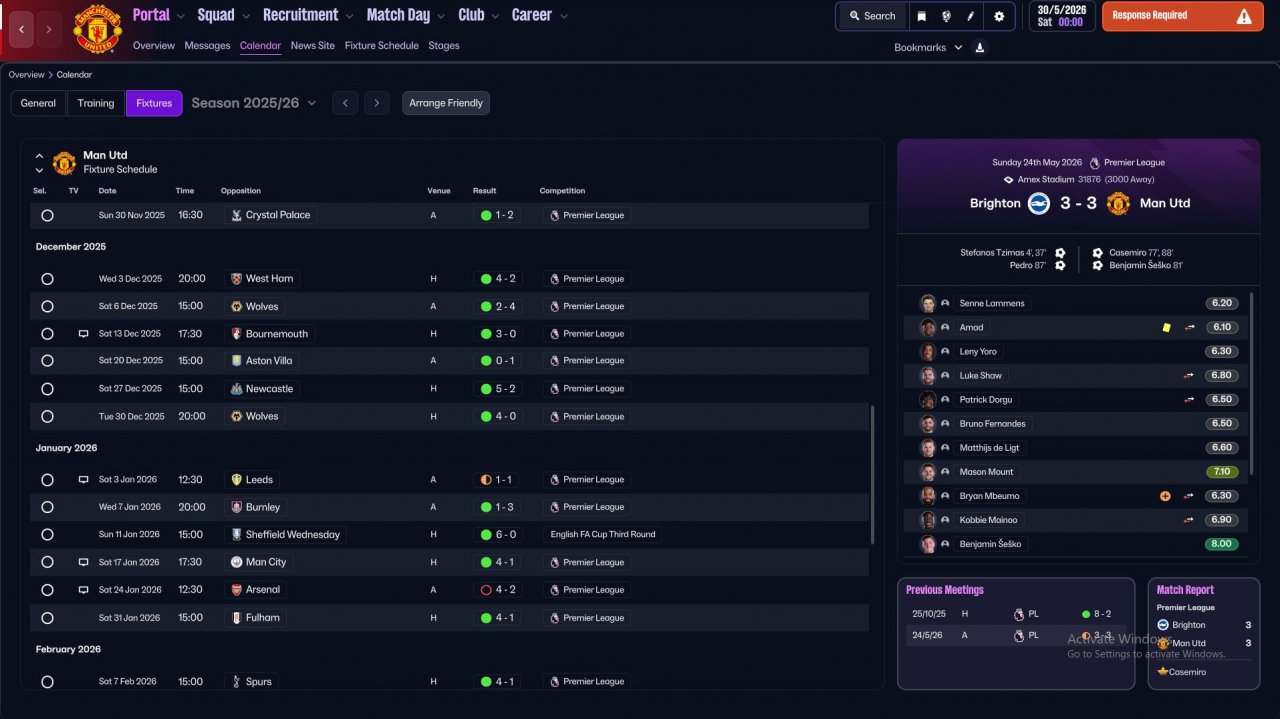The image size is (1280, 719).
Task: Click the TV icon for Leeds fixture
Action: pyautogui.click(x=84, y=480)
